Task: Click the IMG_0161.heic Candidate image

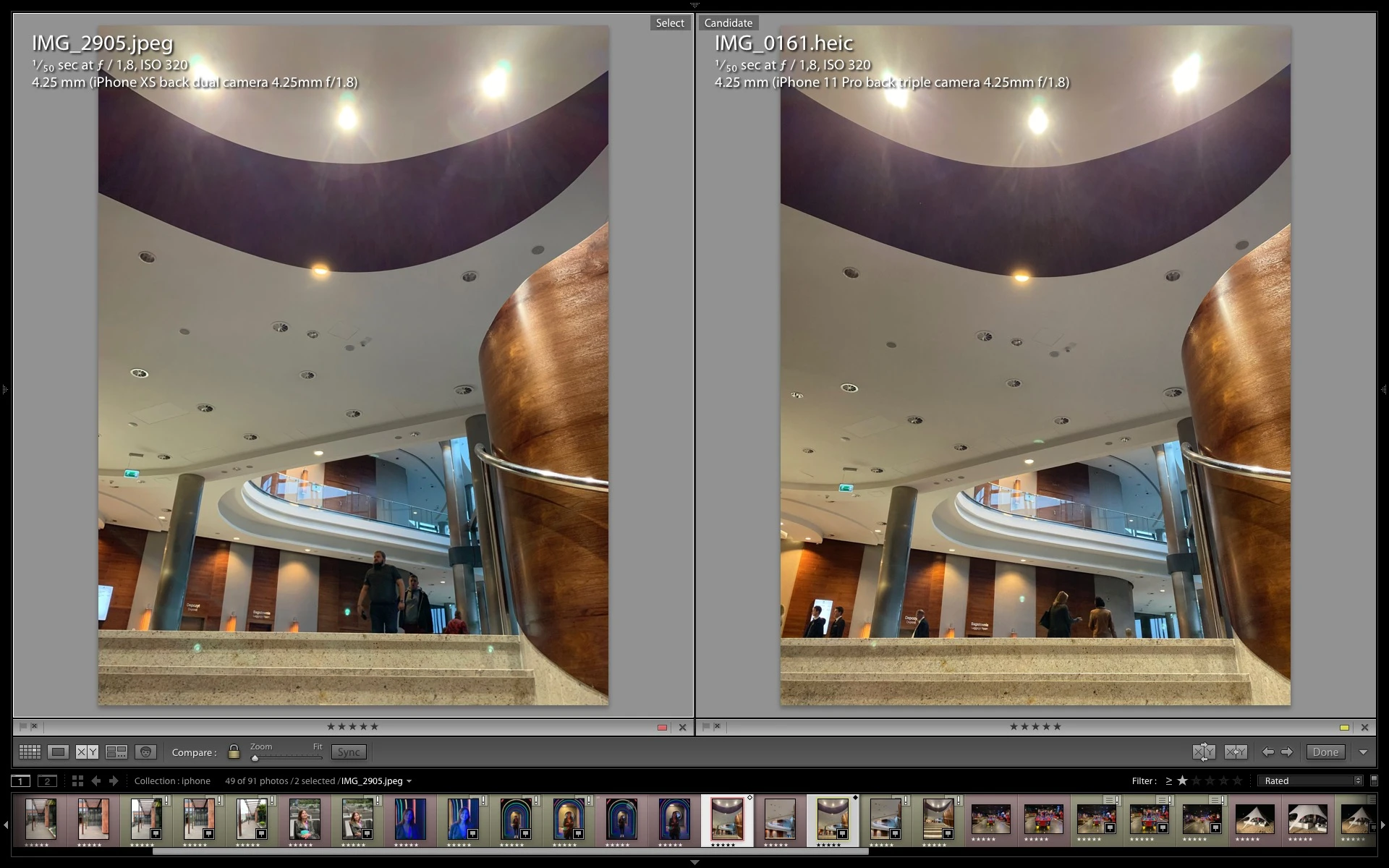Action: pos(1035,365)
